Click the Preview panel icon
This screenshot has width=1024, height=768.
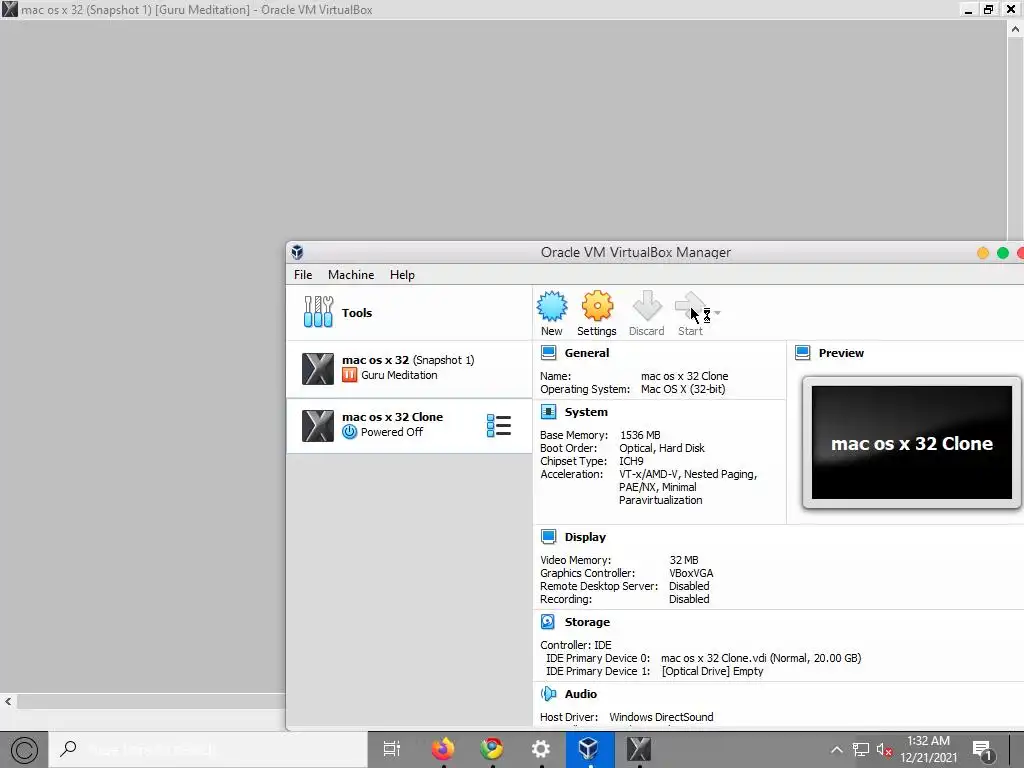[803, 353]
